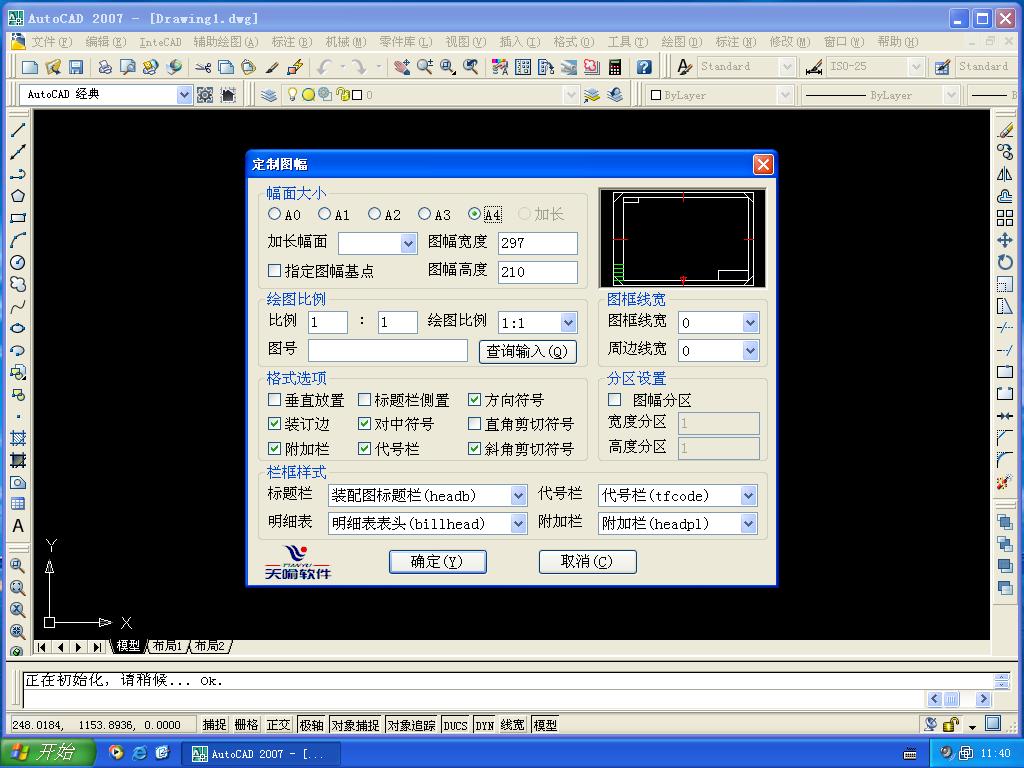Close the 定制图幅 dialog
This screenshot has width=1024, height=768.
click(763, 164)
